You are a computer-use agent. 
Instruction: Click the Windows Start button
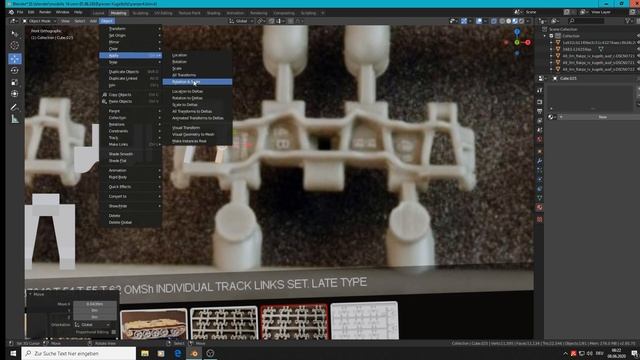[13, 353]
